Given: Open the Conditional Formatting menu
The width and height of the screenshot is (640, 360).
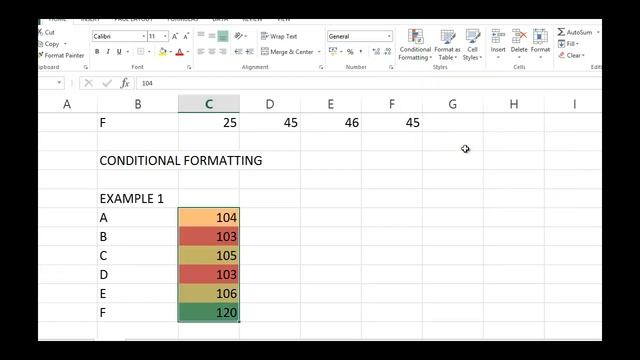Looking at the screenshot, I should (415, 45).
